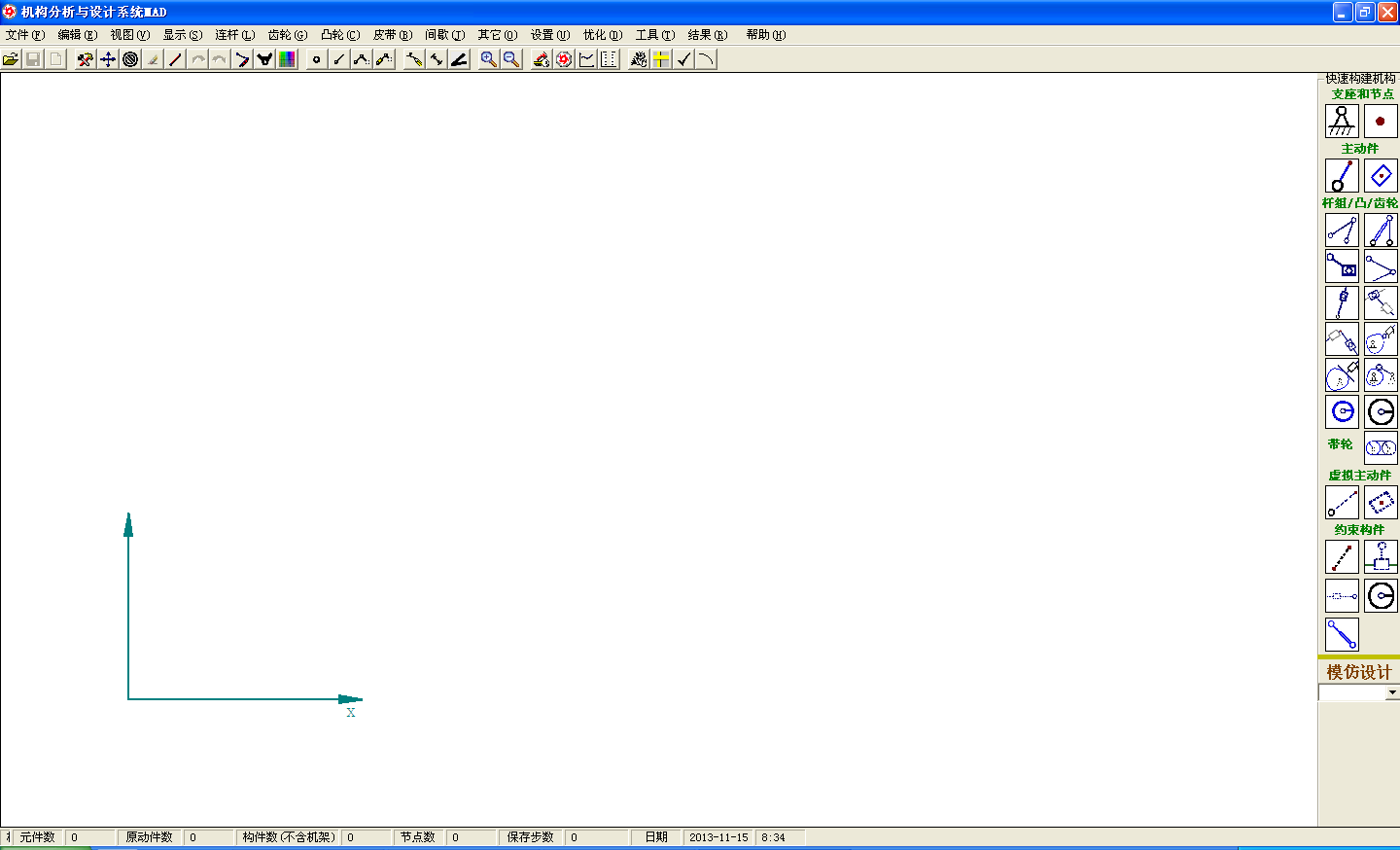Open the 优化(D) menu
This screenshot has width=1400, height=850.
click(x=602, y=35)
